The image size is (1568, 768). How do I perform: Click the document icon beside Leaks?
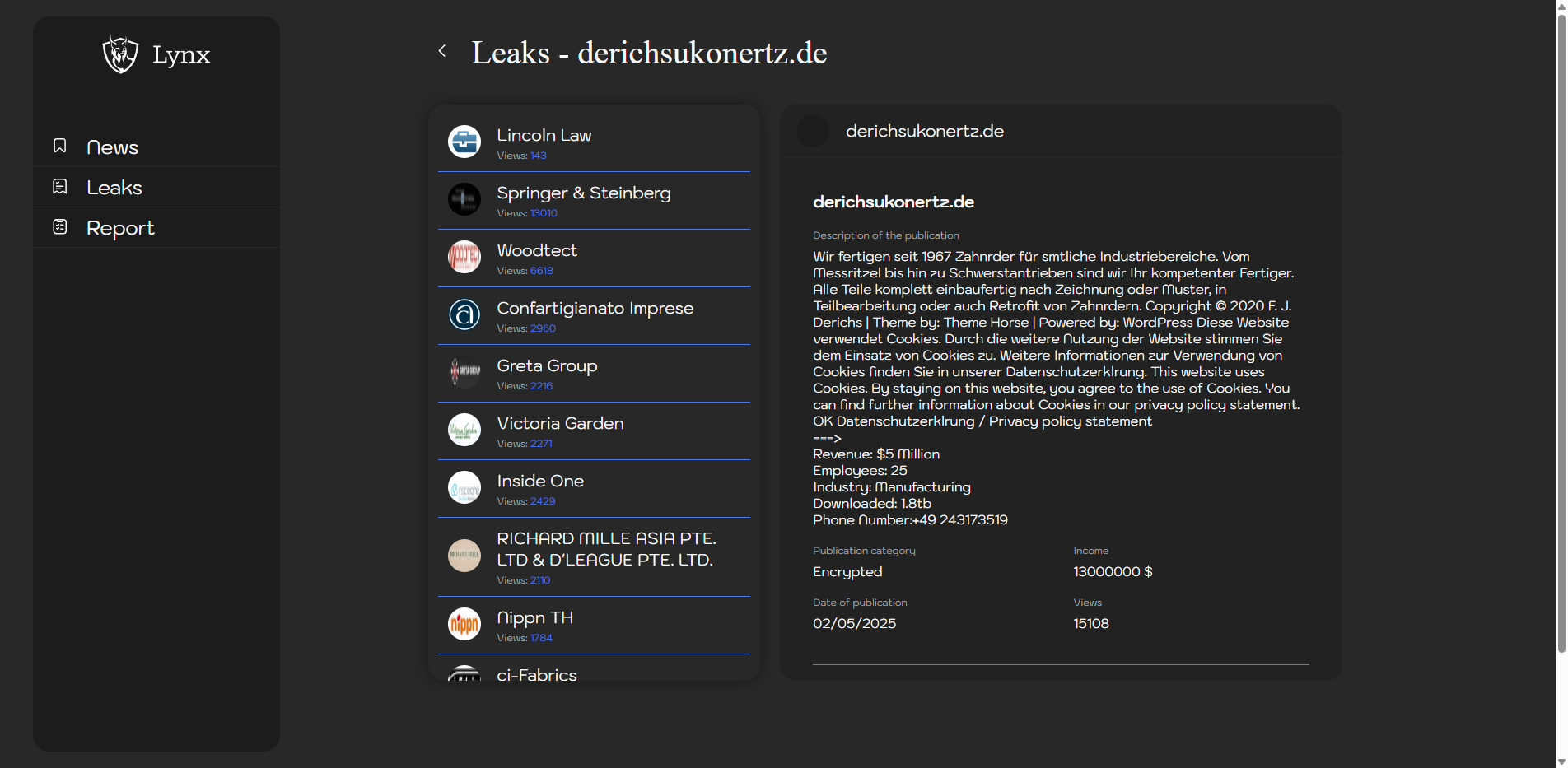tap(60, 187)
